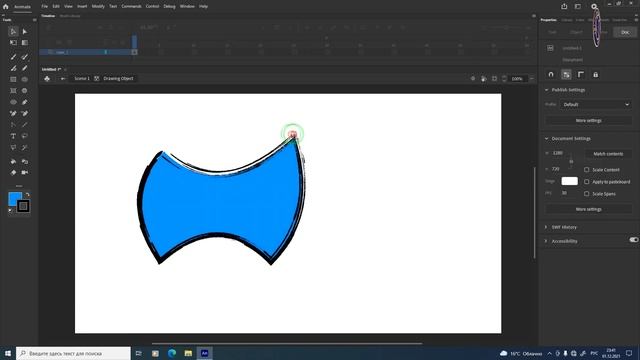Click the 100% zoom field
Image resolution: width=640 pixels, height=360 pixels.
[x=517, y=79]
